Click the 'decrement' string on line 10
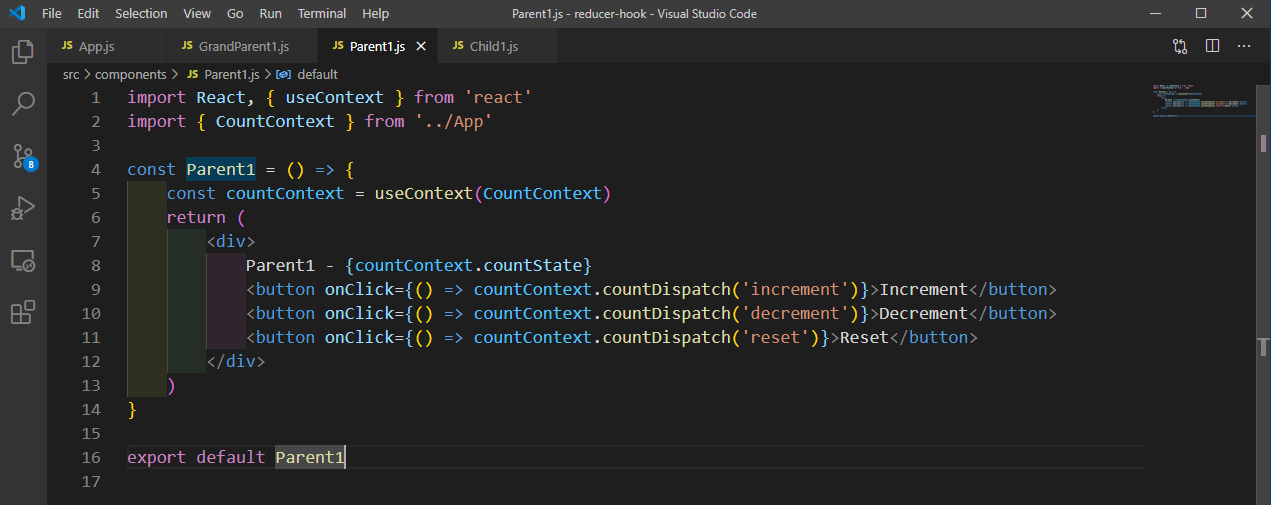 point(795,313)
